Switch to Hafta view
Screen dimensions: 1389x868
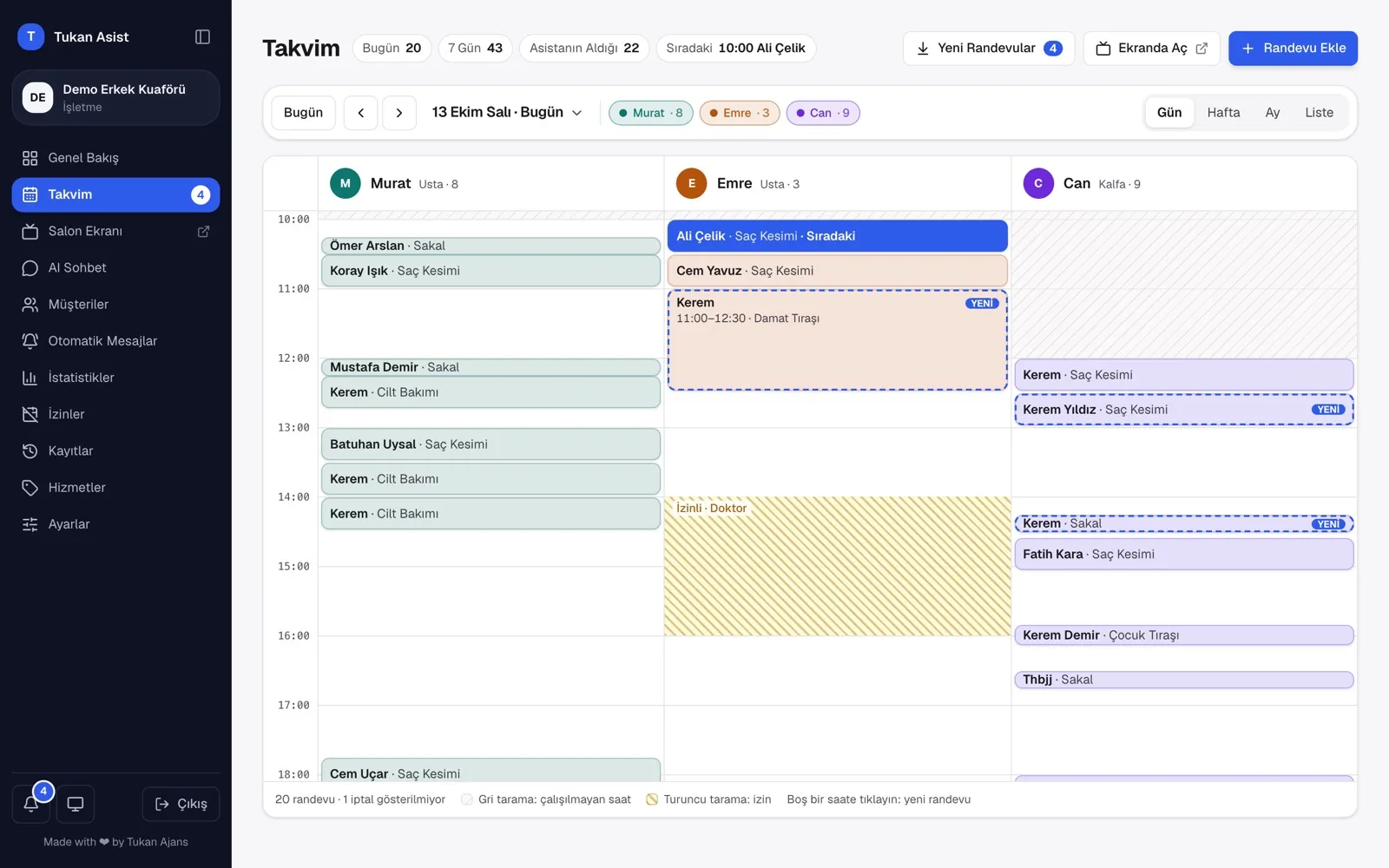point(1223,113)
